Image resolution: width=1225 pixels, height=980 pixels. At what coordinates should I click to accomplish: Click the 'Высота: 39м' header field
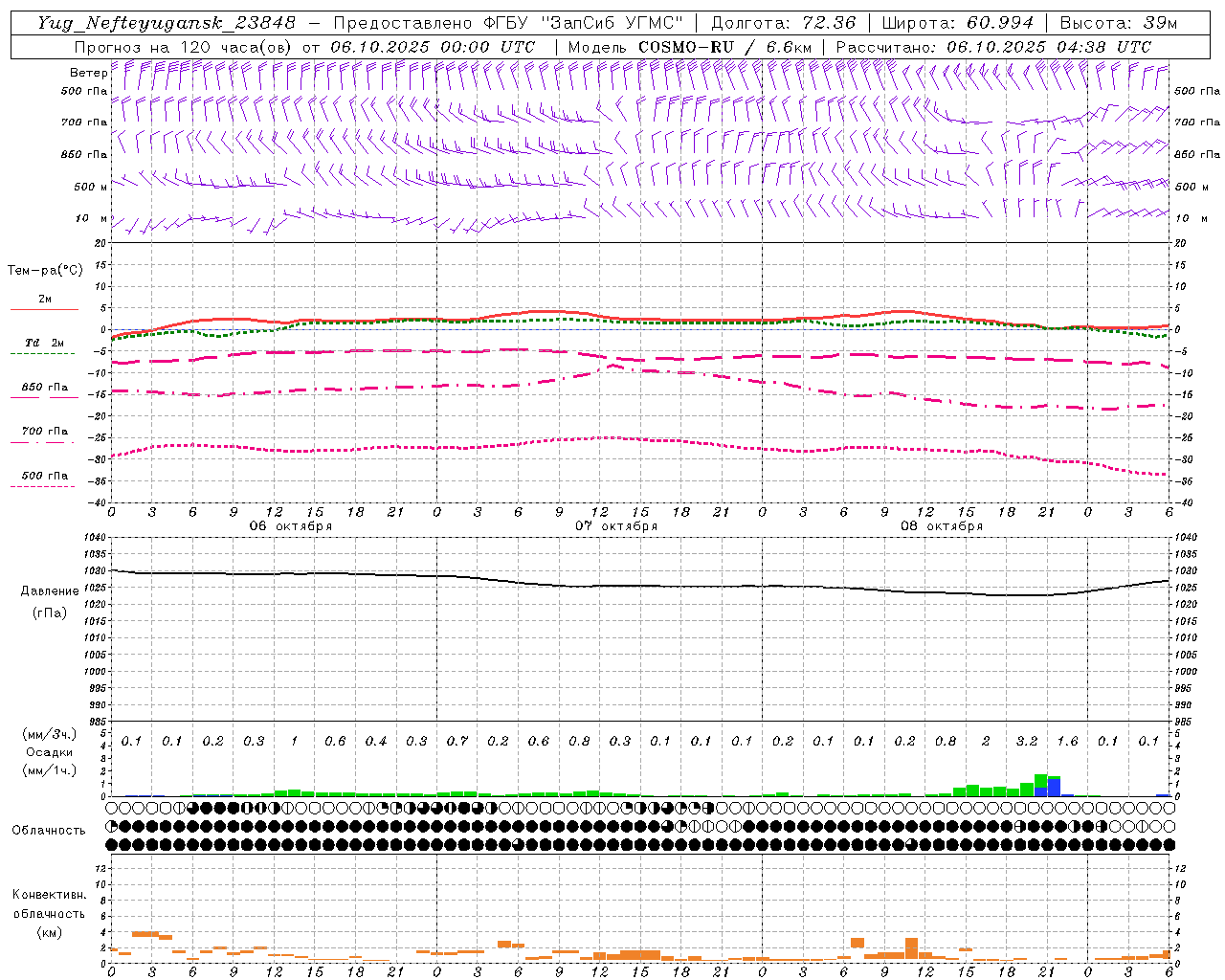1119,23
